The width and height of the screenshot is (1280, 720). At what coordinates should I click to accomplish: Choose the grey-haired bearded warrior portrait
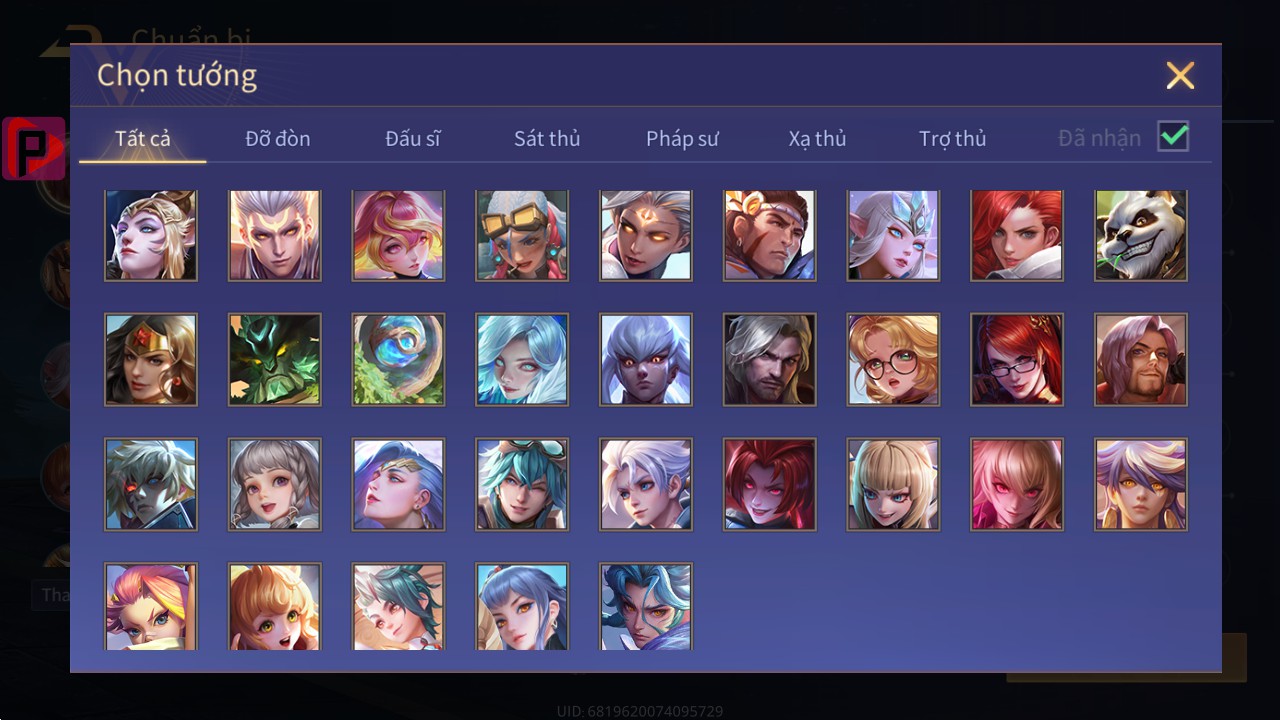770,359
